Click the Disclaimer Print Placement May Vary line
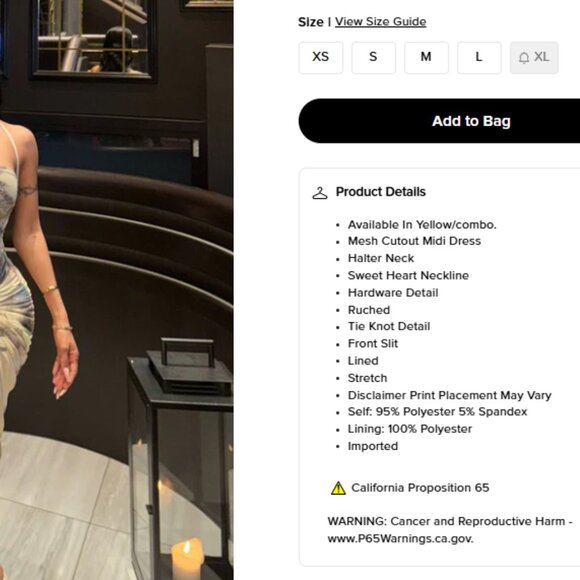Image resolution: width=580 pixels, height=580 pixels. pyautogui.click(x=449, y=395)
